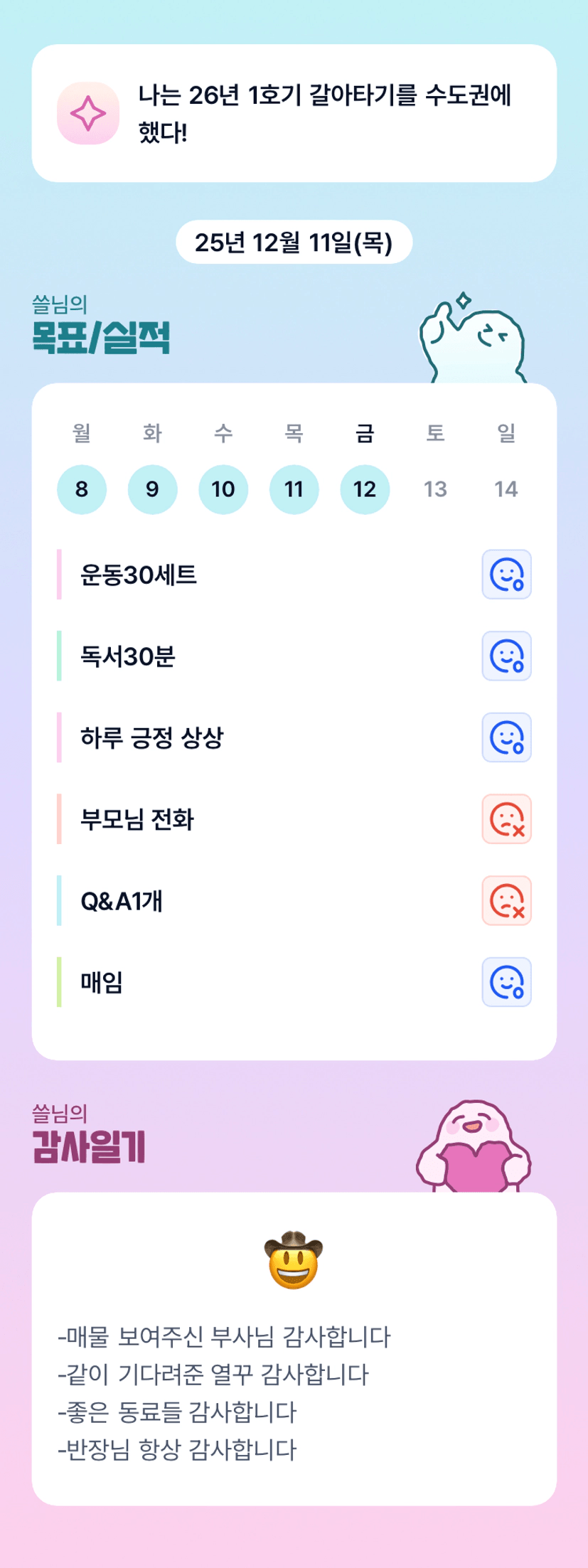Toggle the 운동30세트 smiley status
The image size is (588, 1568).
point(506,575)
